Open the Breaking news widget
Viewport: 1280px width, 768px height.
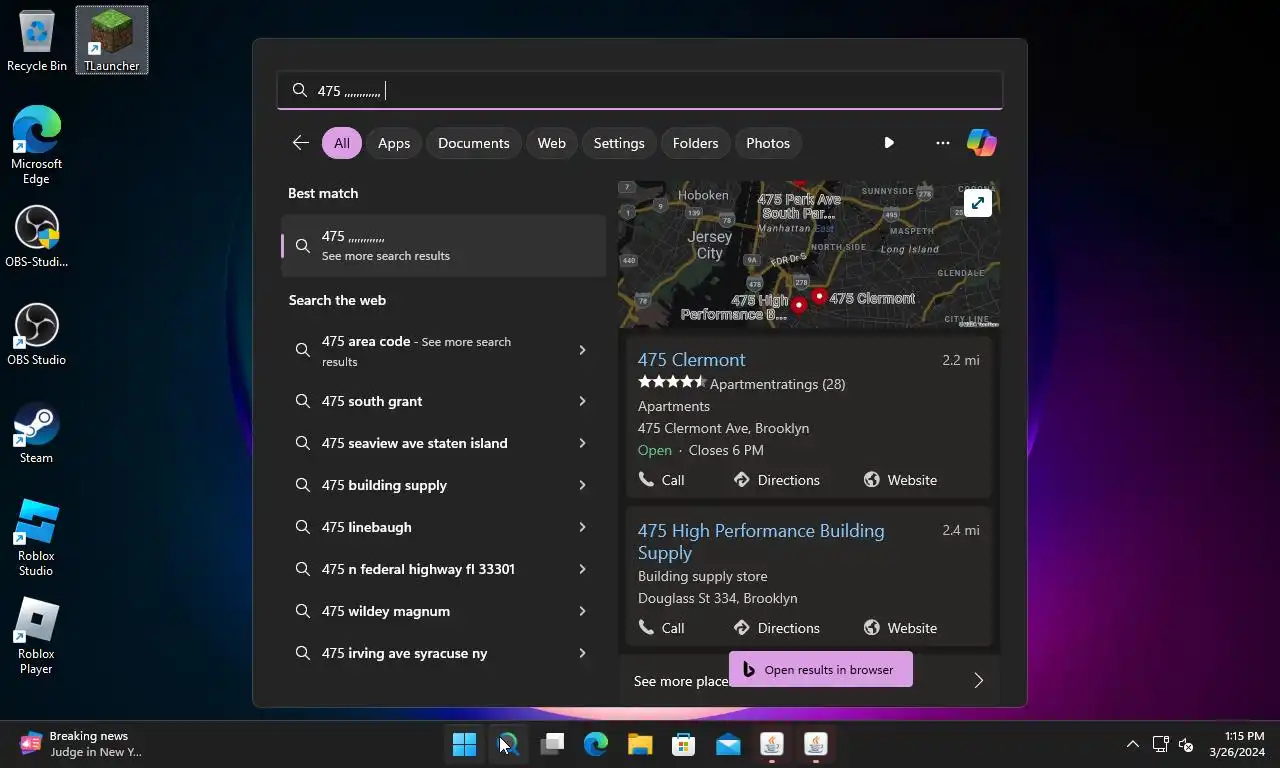(82, 744)
